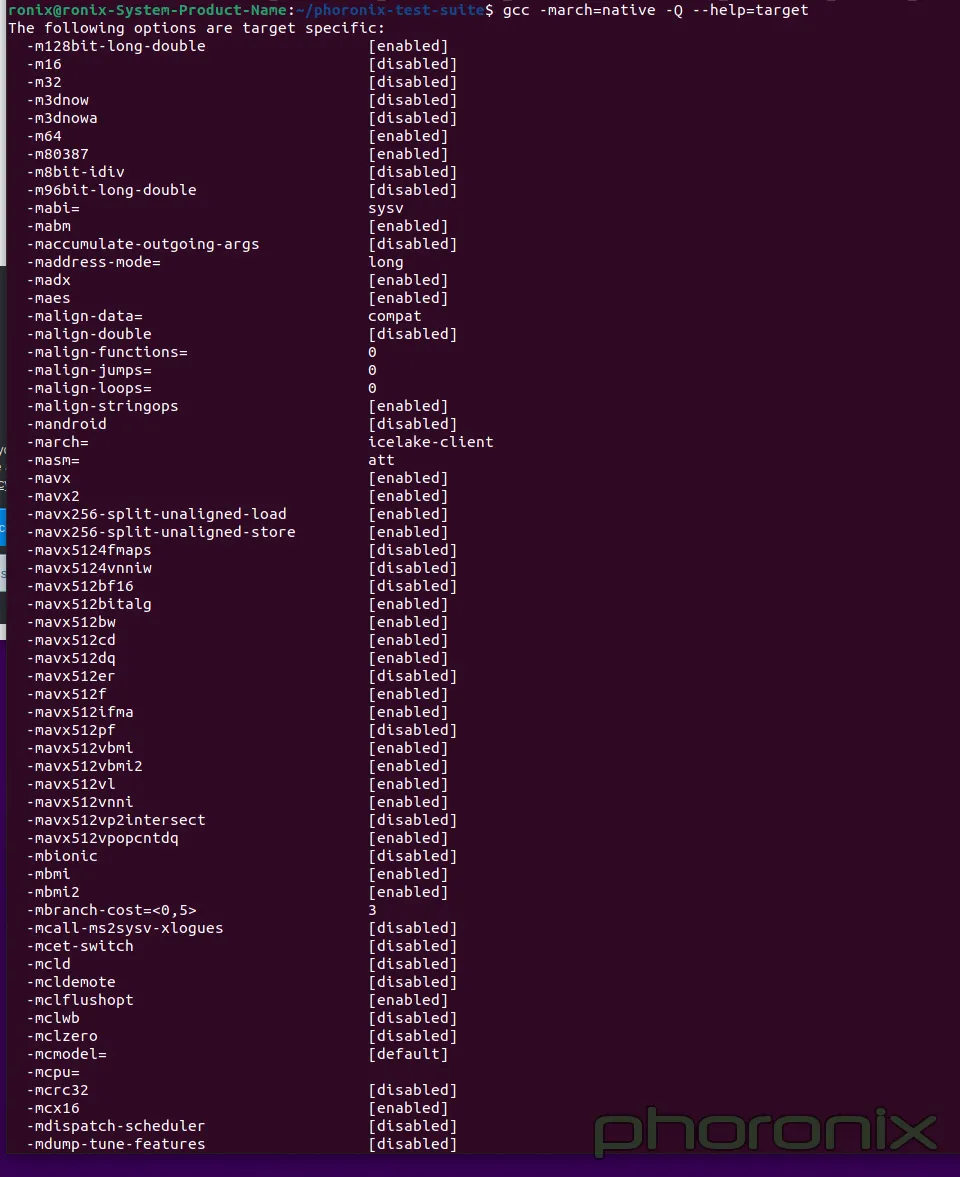
Task: Click the -mbranch-cost=<0,5> option text
Action: click(111, 911)
